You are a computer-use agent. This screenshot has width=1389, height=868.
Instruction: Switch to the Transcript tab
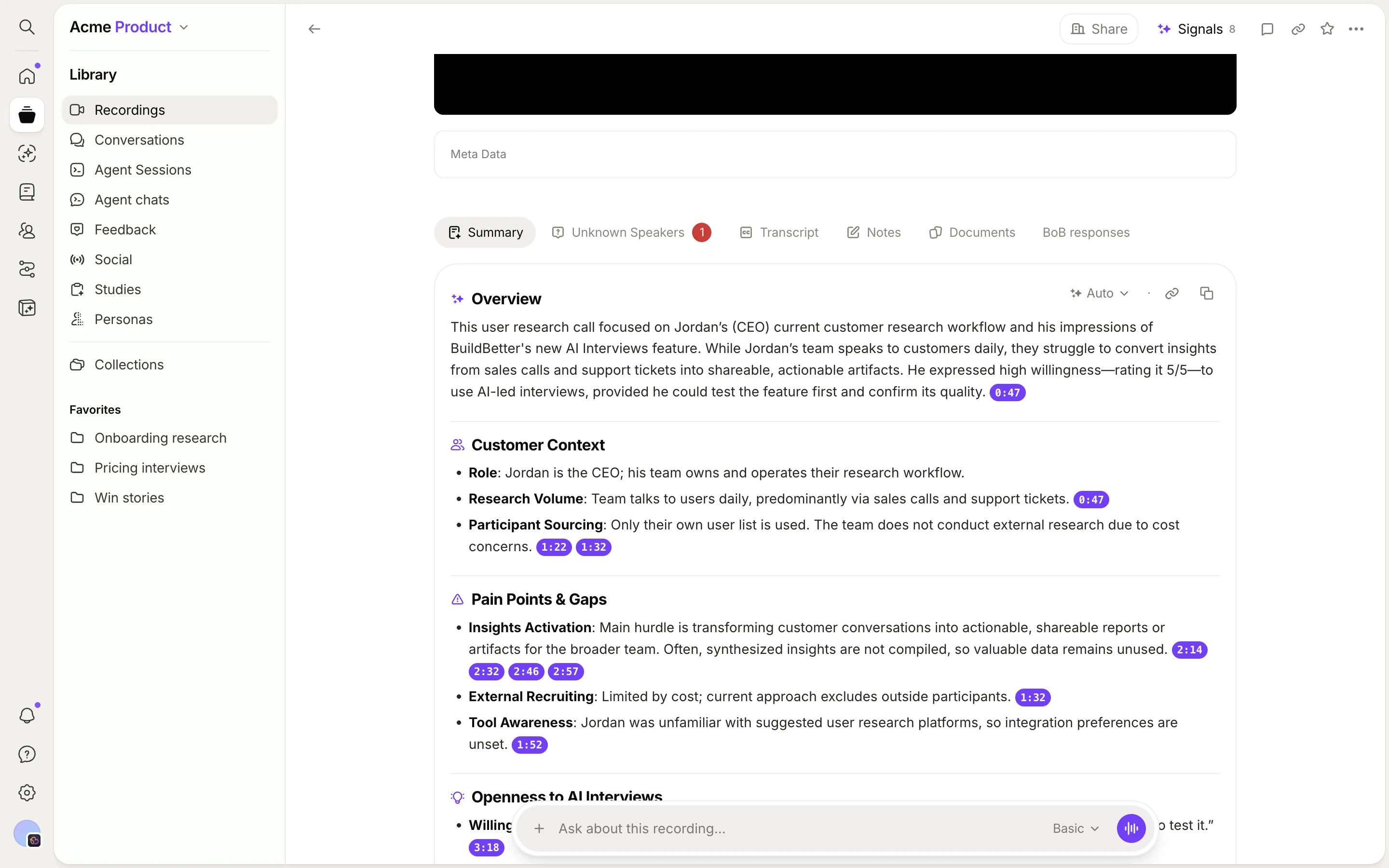779,232
